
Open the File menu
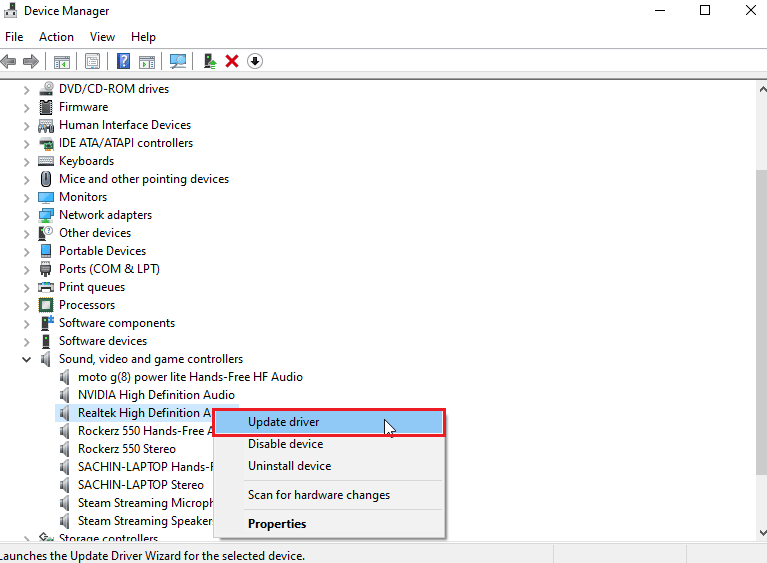tap(14, 37)
